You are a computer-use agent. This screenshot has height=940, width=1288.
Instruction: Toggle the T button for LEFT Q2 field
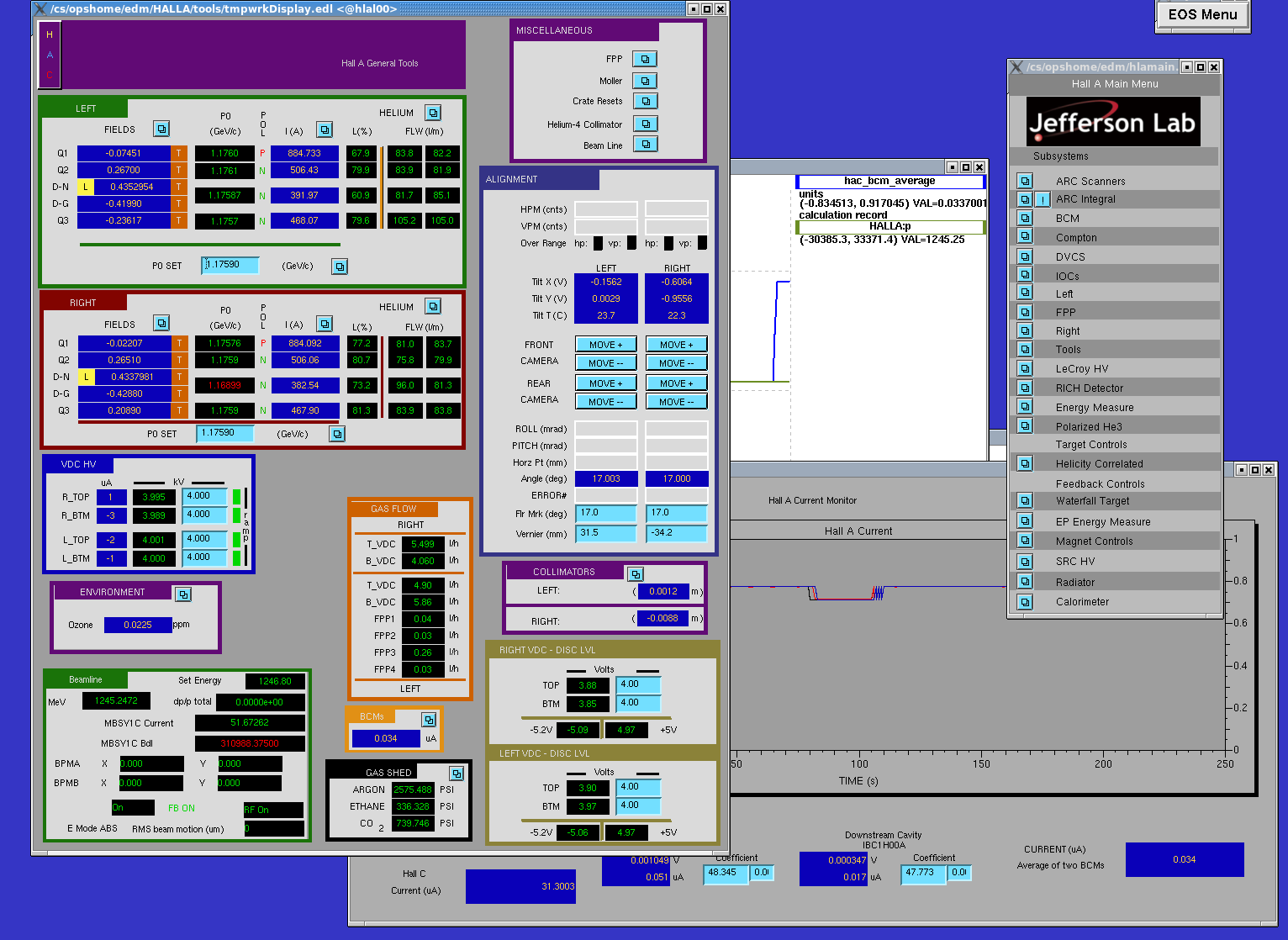179,170
